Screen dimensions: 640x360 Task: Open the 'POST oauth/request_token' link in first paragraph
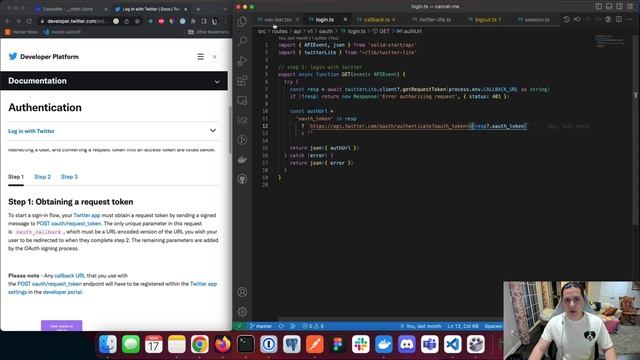coord(69,223)
